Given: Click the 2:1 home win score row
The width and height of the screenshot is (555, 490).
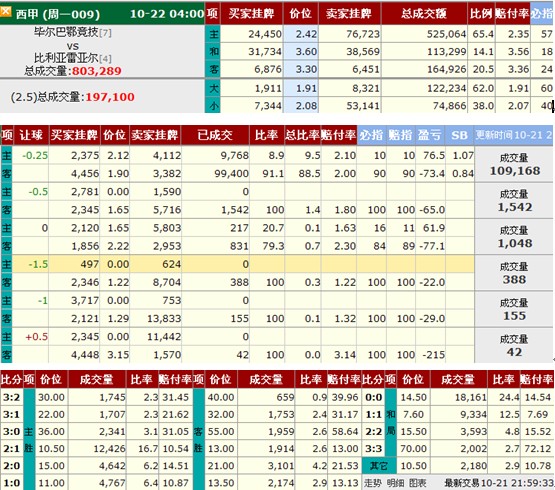Looking at the screenshot, I should click(96, 449).
